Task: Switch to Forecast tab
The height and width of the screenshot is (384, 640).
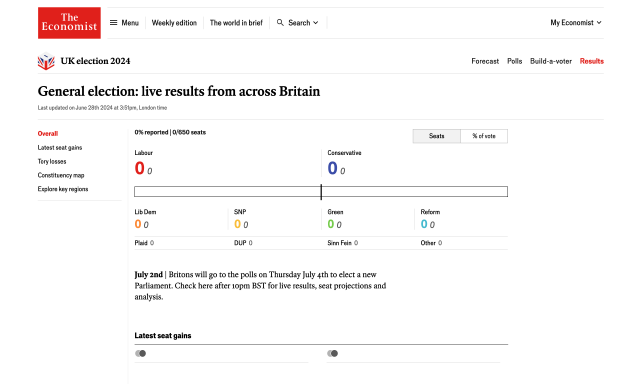Action: click(485, 61)
